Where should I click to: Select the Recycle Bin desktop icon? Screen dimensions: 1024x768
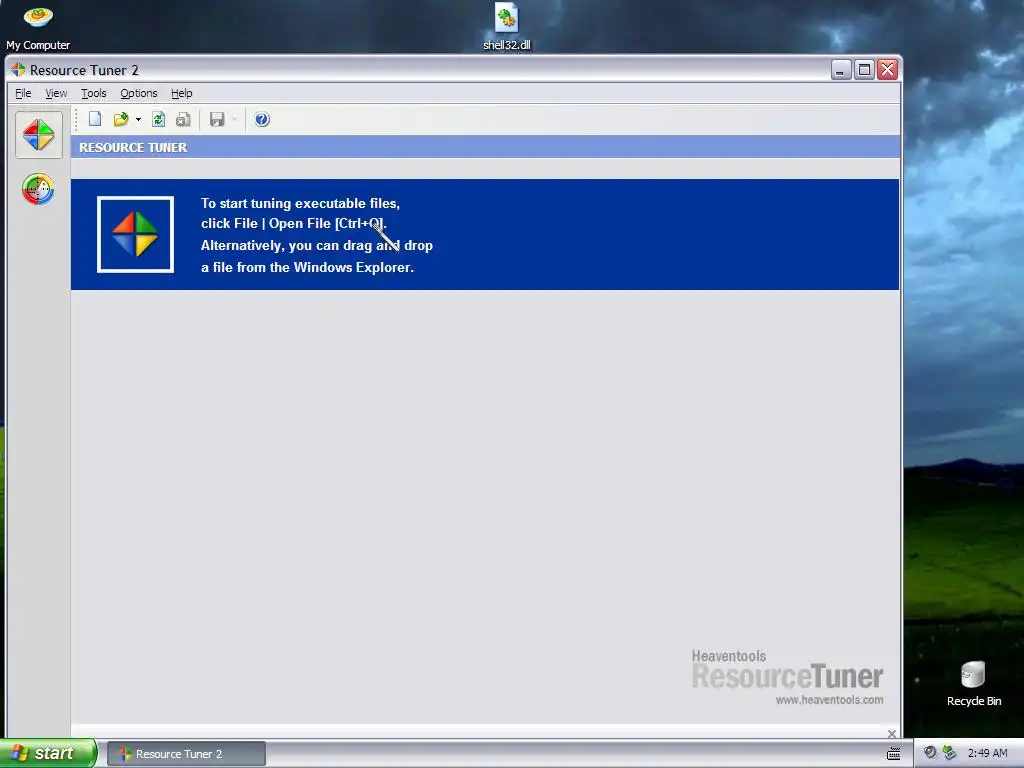point(974,683)
